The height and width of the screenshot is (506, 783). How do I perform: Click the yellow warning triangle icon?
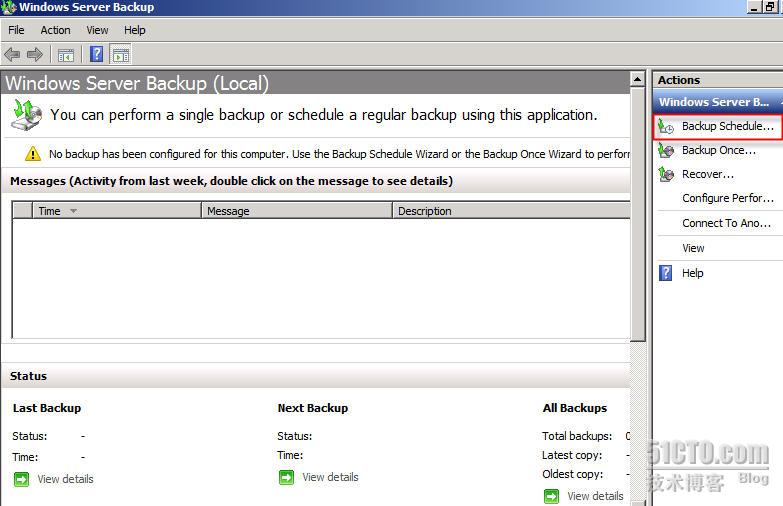click(33, 153)
